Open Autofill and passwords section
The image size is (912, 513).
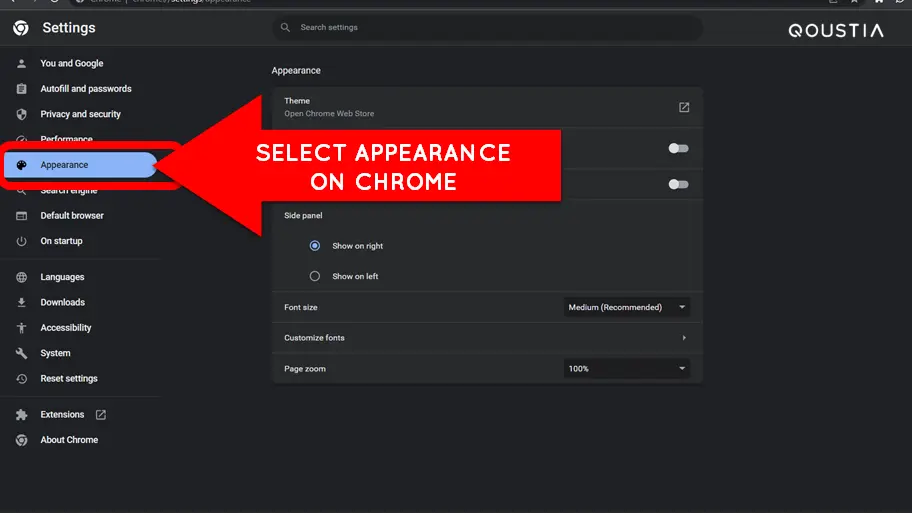coord(86,89)
